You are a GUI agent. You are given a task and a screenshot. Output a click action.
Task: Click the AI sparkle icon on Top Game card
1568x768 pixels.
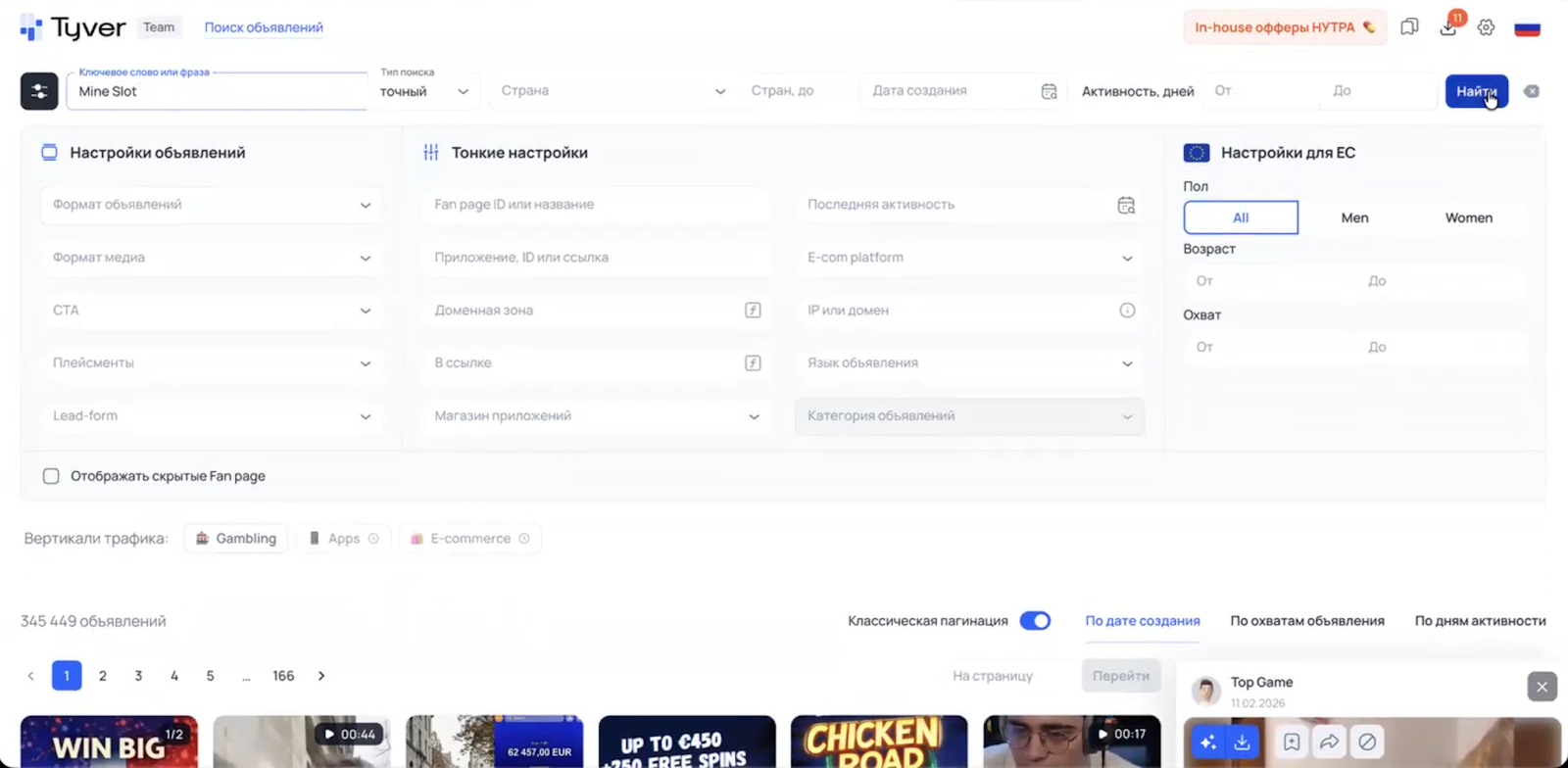click(x=1207, y=743)
